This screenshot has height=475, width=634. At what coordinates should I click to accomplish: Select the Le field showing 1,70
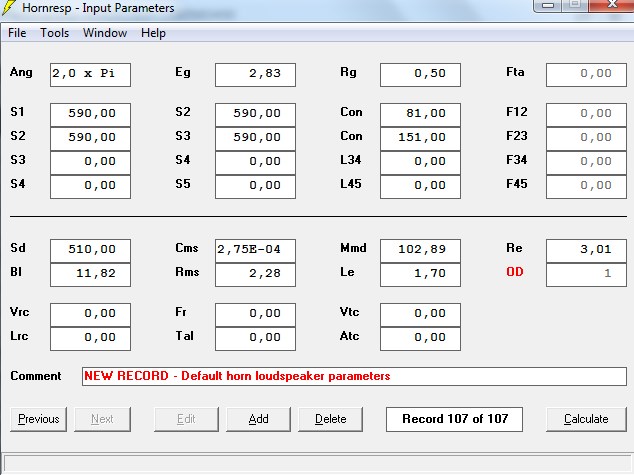[420, 274]
